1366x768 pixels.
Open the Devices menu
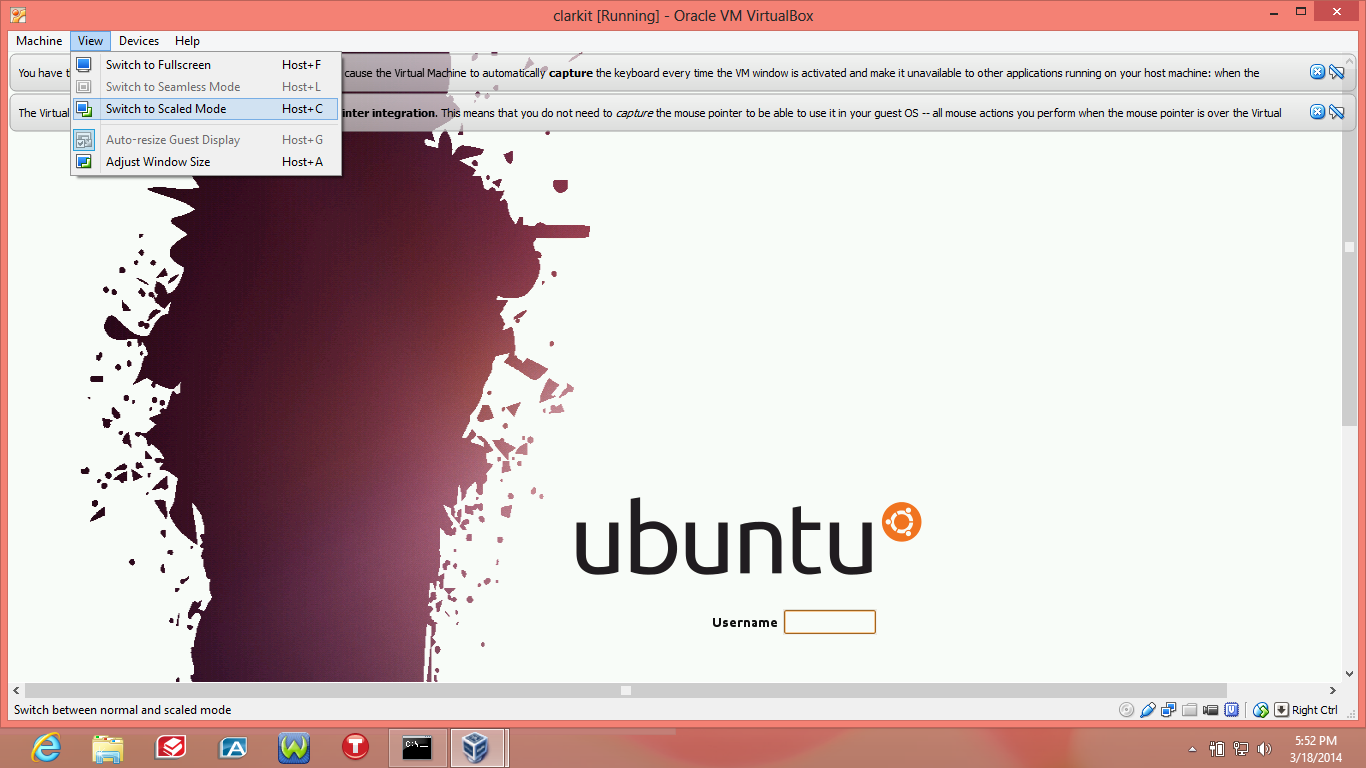pyautogui.click(x=139, y=41)
